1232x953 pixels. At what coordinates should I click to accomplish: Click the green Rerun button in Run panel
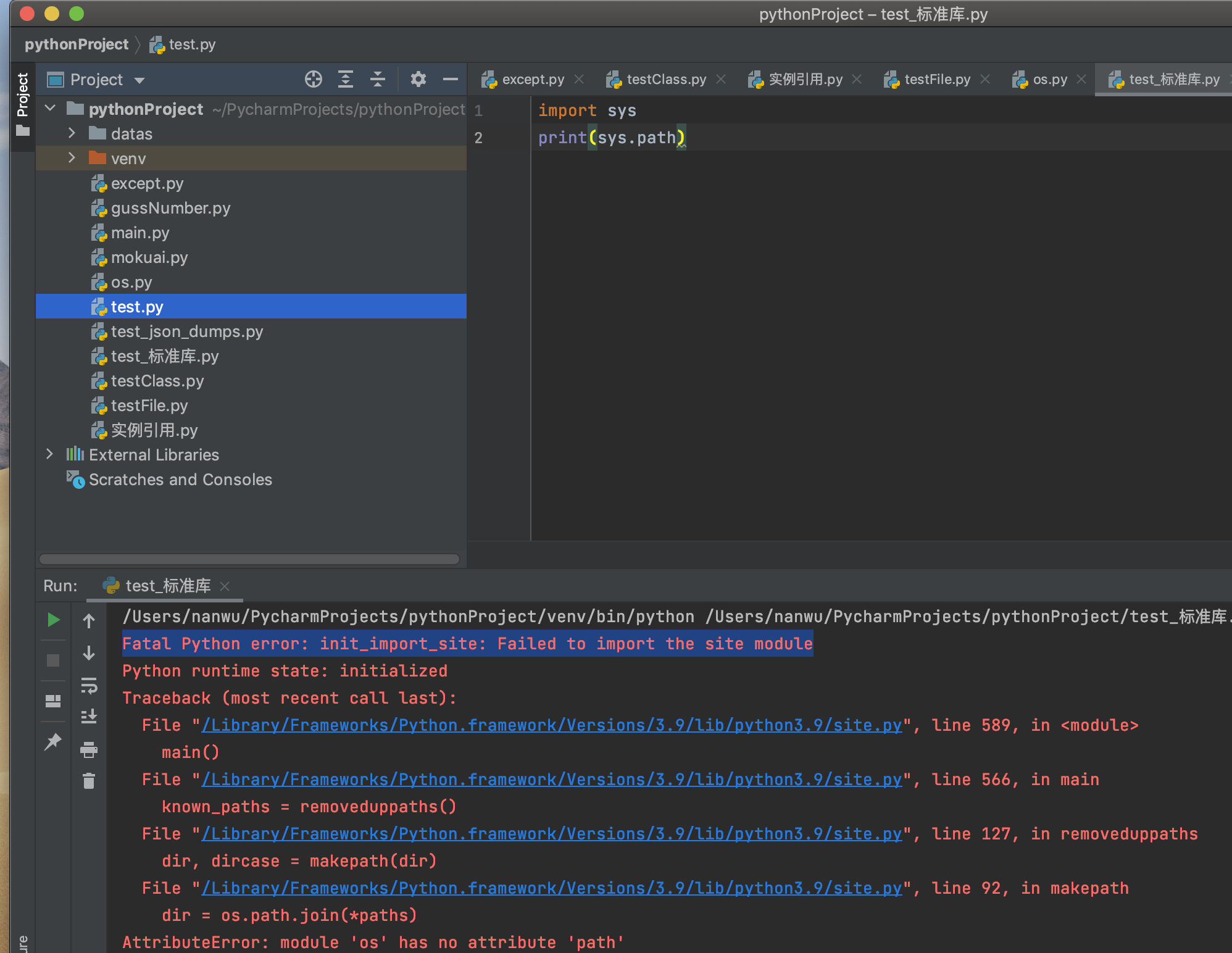pos(54,620)
